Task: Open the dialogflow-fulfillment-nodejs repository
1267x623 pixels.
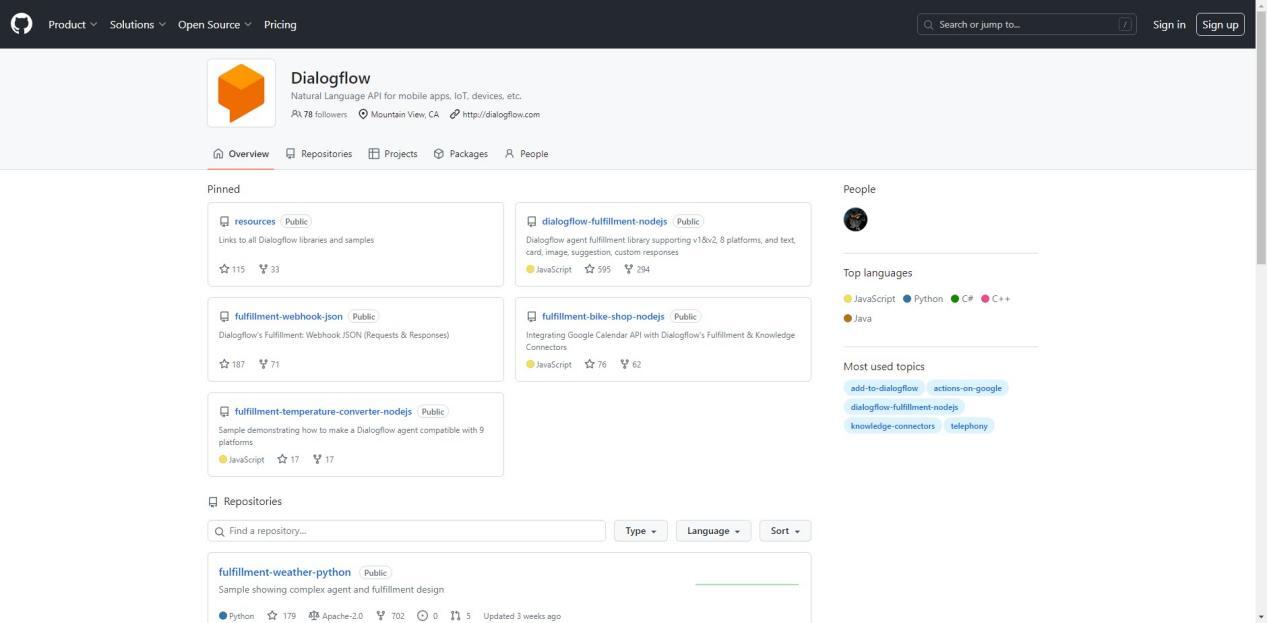Action: 604,221
